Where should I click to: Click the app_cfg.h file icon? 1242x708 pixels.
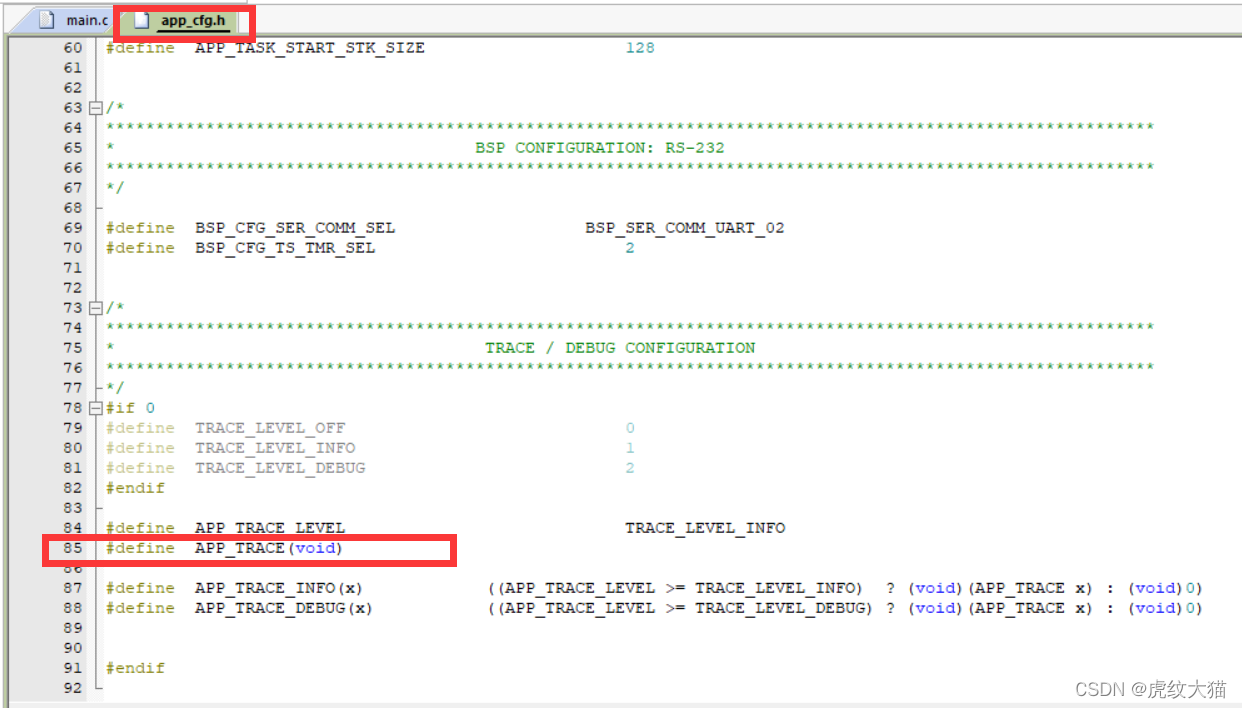tap(142, 20)
